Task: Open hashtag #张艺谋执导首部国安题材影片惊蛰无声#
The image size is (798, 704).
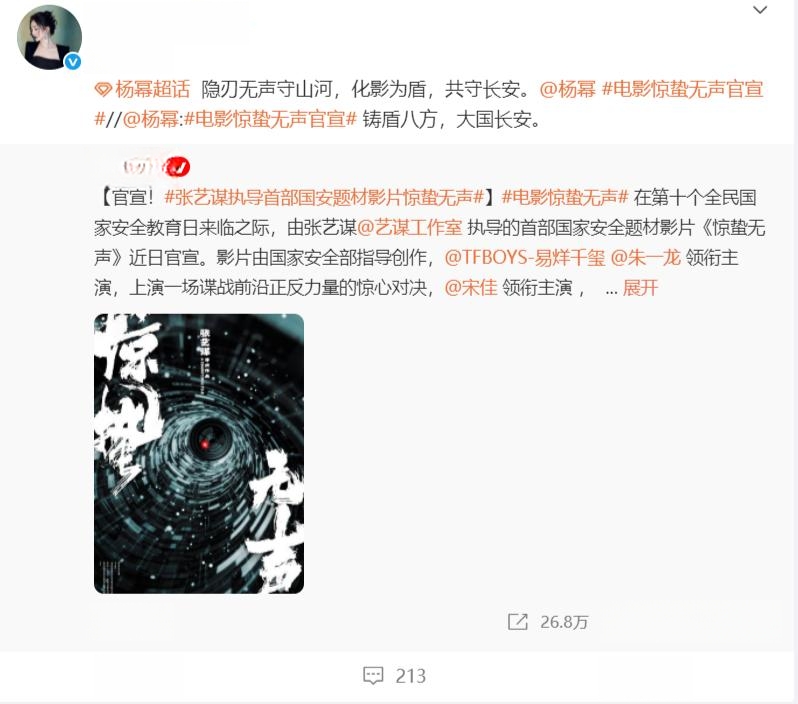Action: tap(324, 197)
